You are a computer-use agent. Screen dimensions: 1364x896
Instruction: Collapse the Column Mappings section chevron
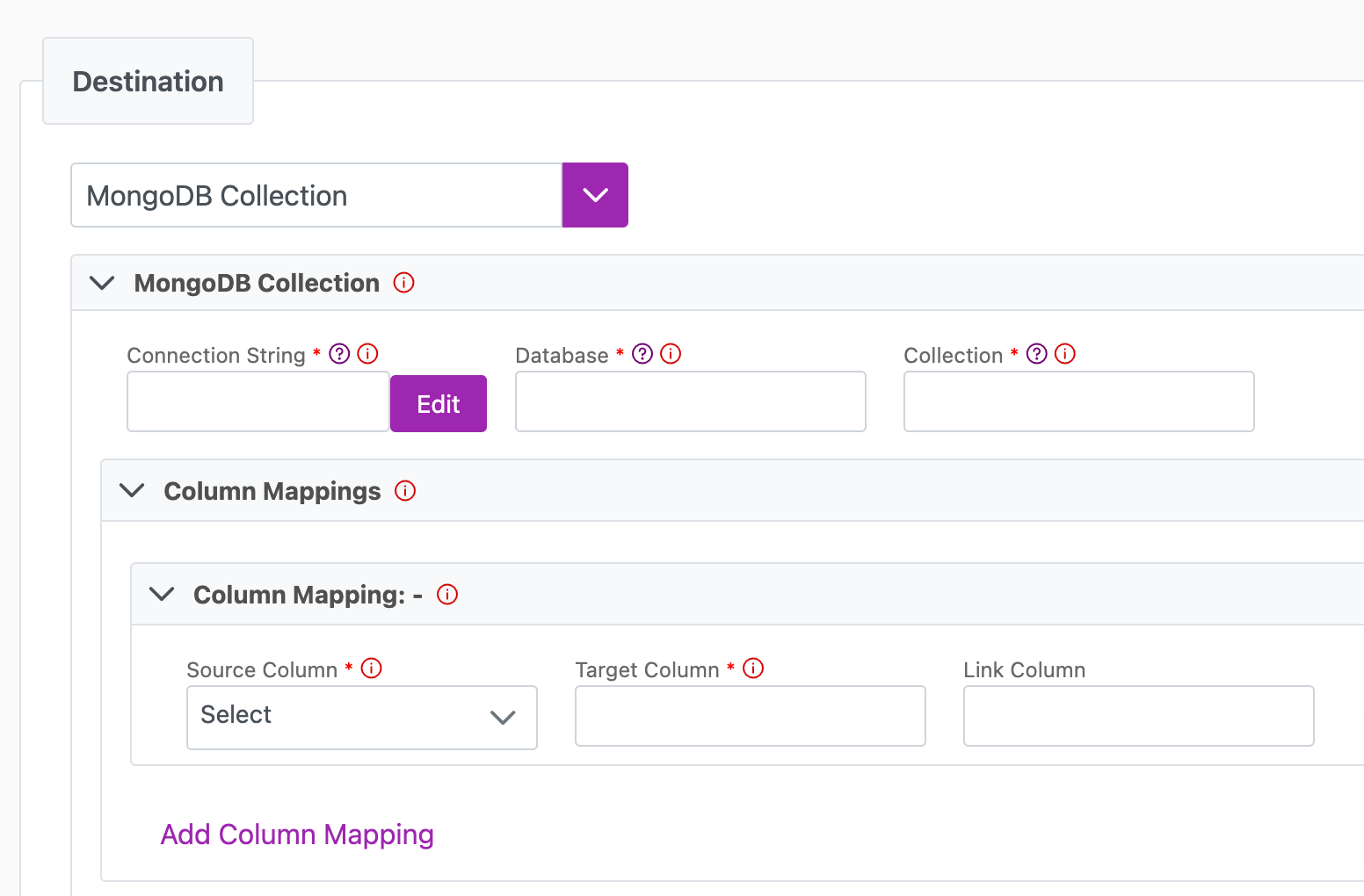click(x=132, y=490)
